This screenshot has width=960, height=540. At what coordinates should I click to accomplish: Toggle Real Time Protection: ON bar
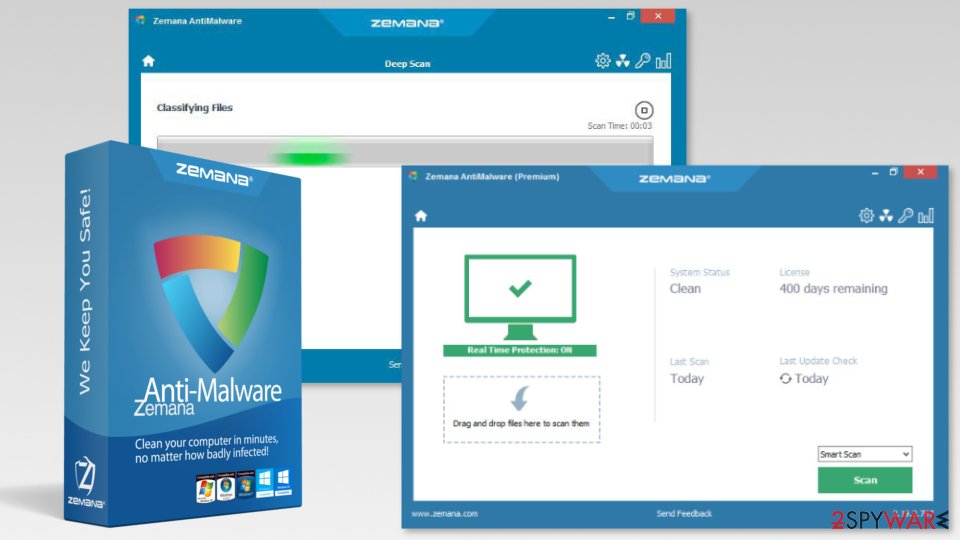(520, 350)
